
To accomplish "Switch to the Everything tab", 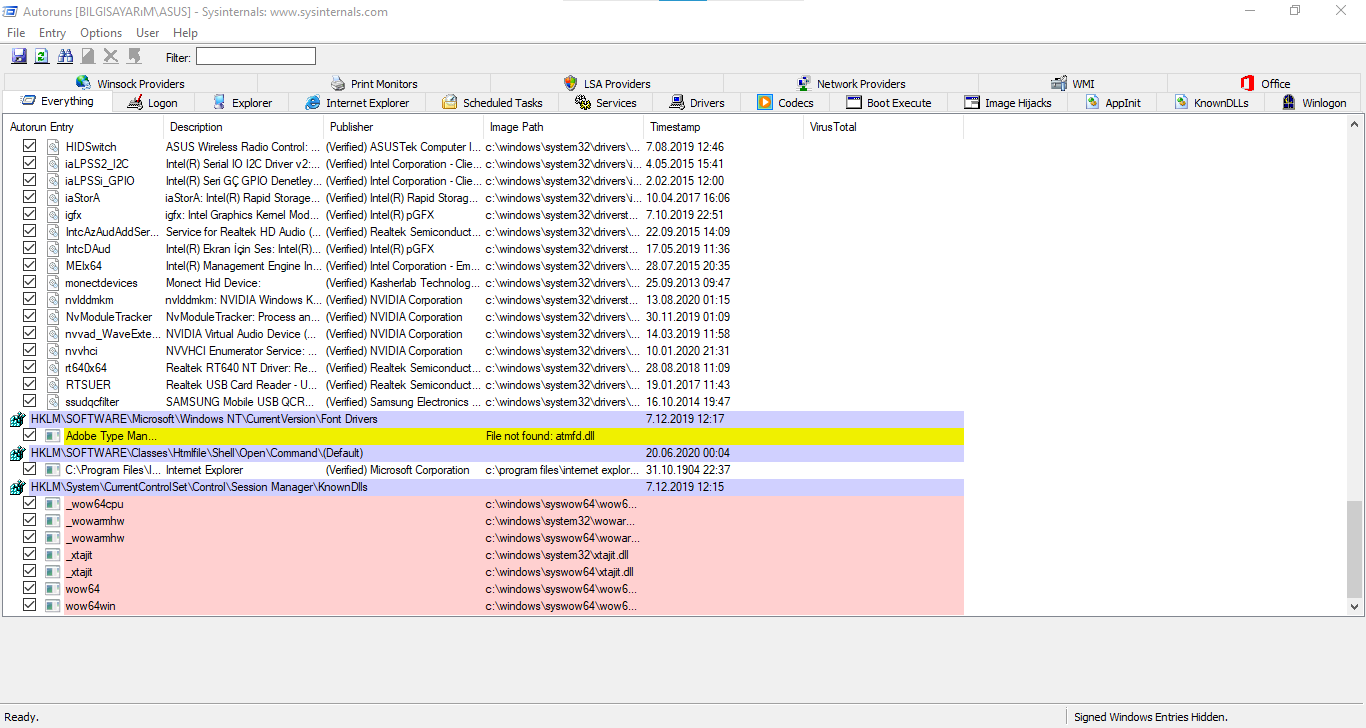I will tap(58, 102).
